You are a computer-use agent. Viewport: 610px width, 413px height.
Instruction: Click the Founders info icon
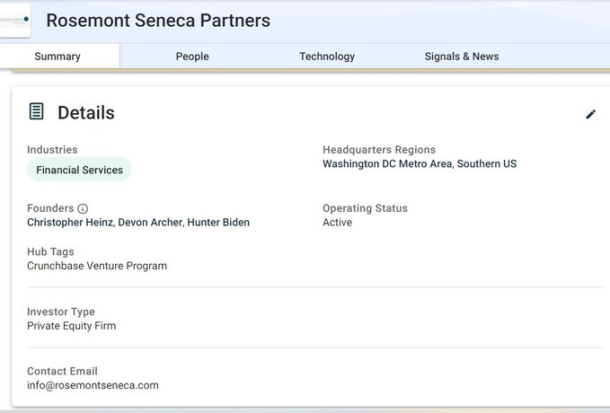click(x=82, y=209)
